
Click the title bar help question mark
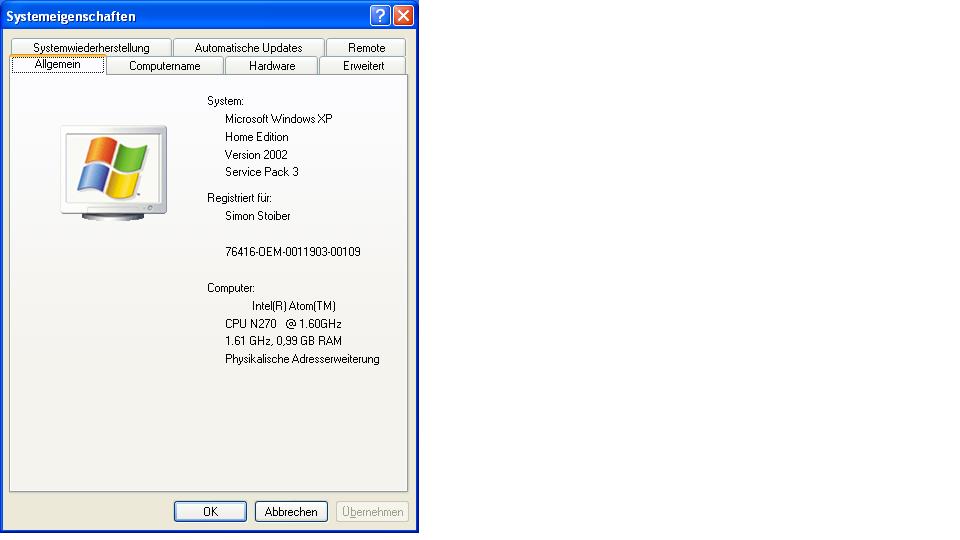pyautogui.click(x=380, y=15)
